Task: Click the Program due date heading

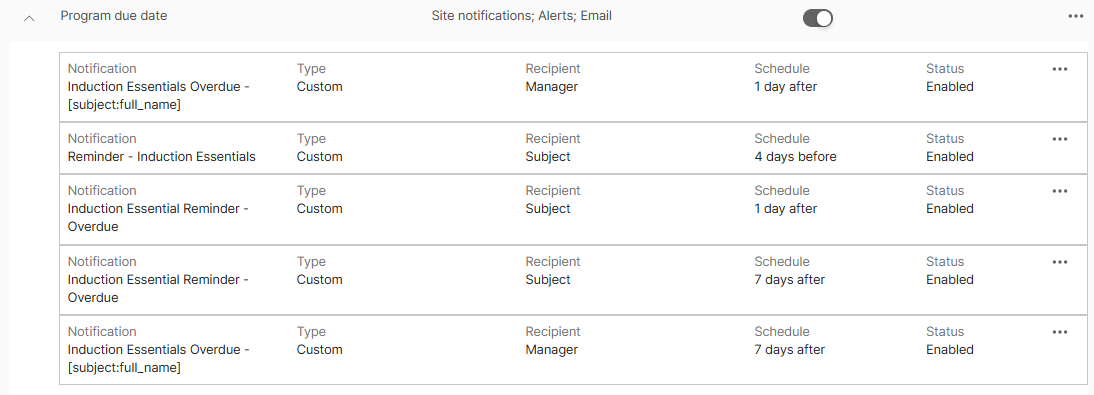Action: coord(114,15)
